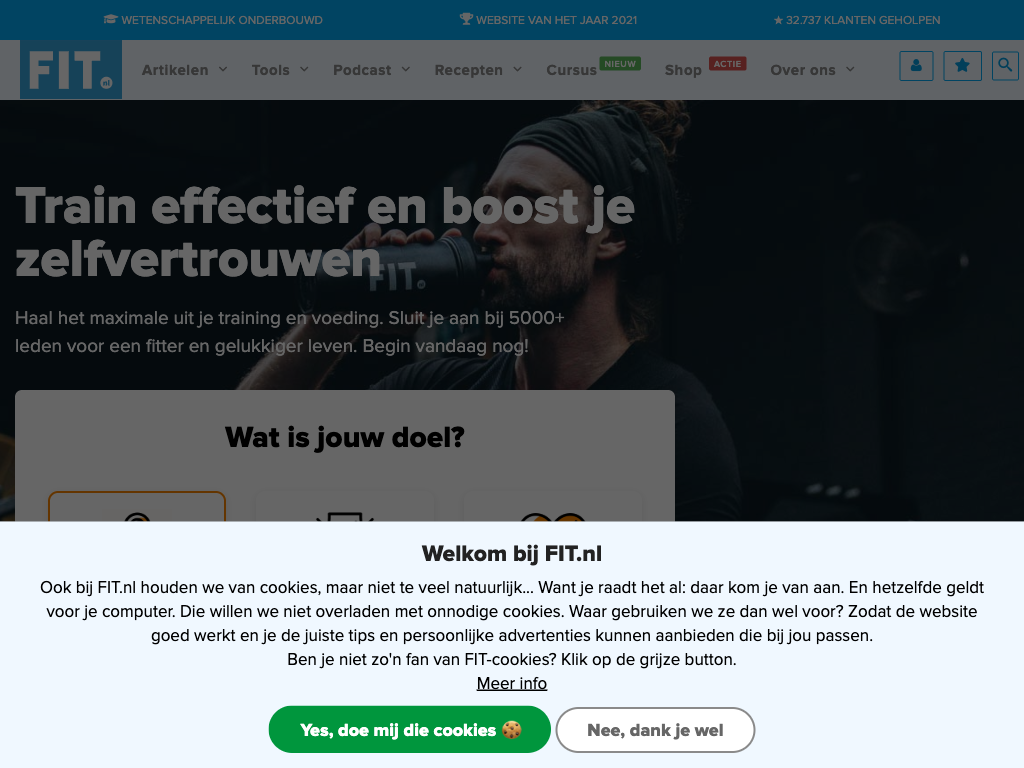The height and width of the screenshot is (768, 1024).
Task: Expand the Recepten dropdown menu
Action: coord(479,70)
